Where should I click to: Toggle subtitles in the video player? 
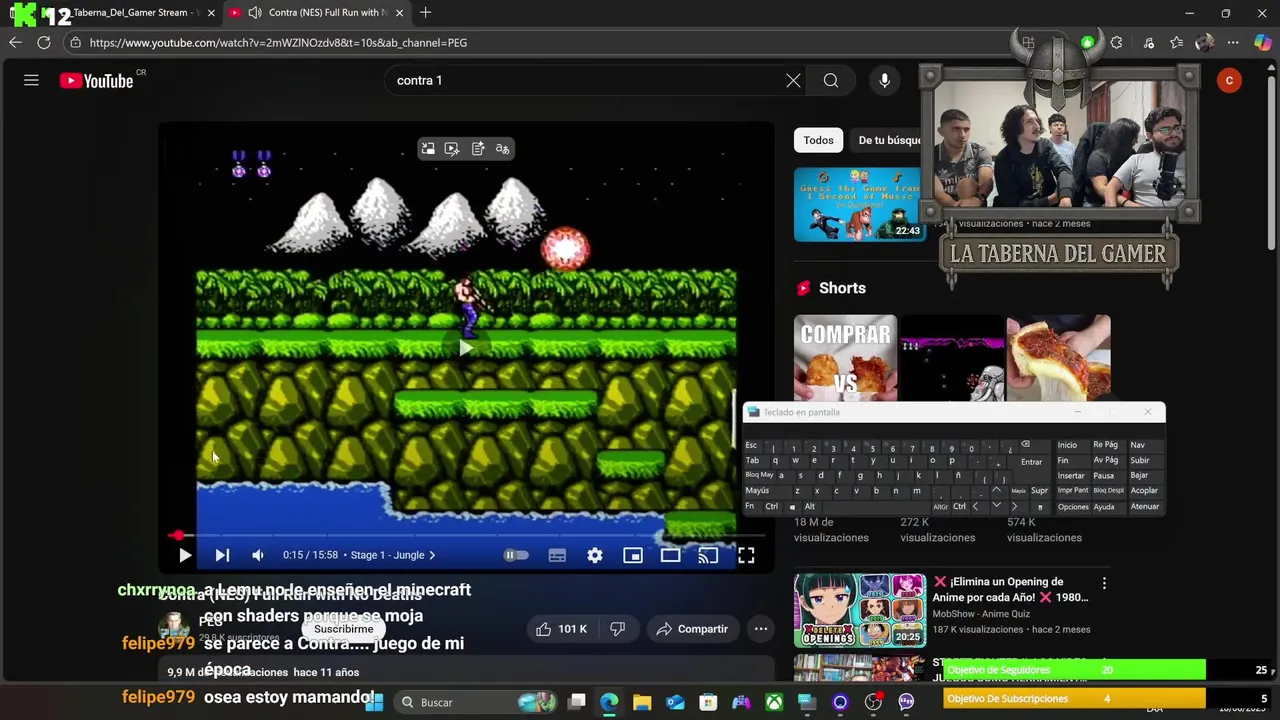(557, 555)
